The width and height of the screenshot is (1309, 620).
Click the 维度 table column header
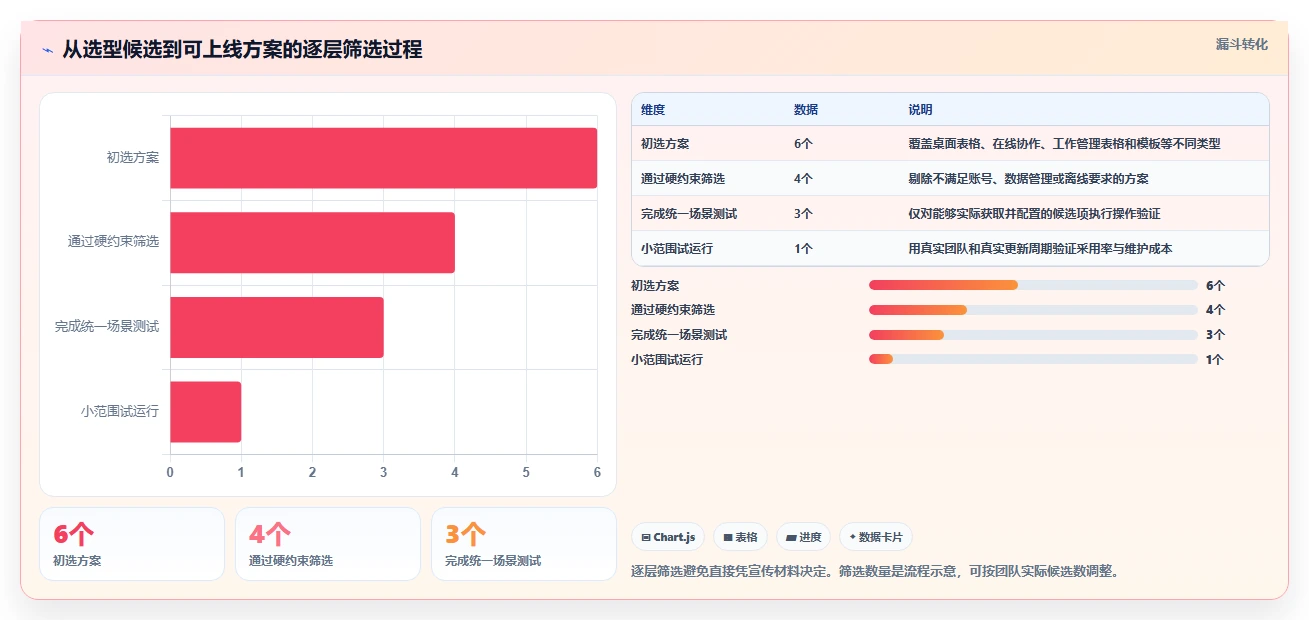point(653,110)
